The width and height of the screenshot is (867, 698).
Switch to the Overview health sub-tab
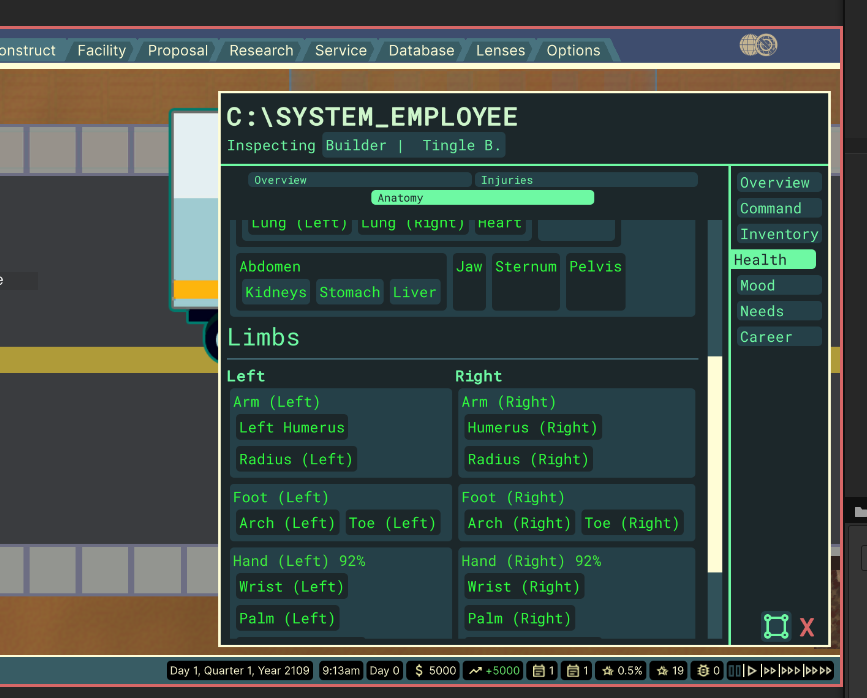pyautogui.click(x=359, y=180)
